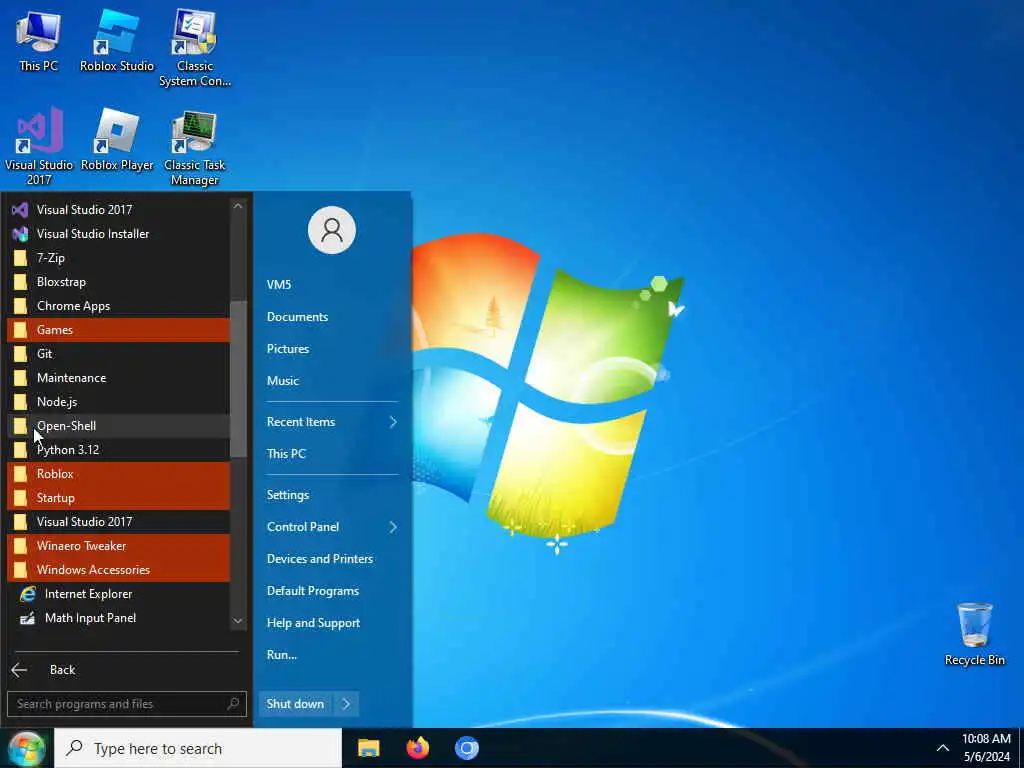The height and width of the screenshot is (768, 1024).
Task: Open the Visual Studio 2017 app entry at the top of the list
Action: point(118,210)
